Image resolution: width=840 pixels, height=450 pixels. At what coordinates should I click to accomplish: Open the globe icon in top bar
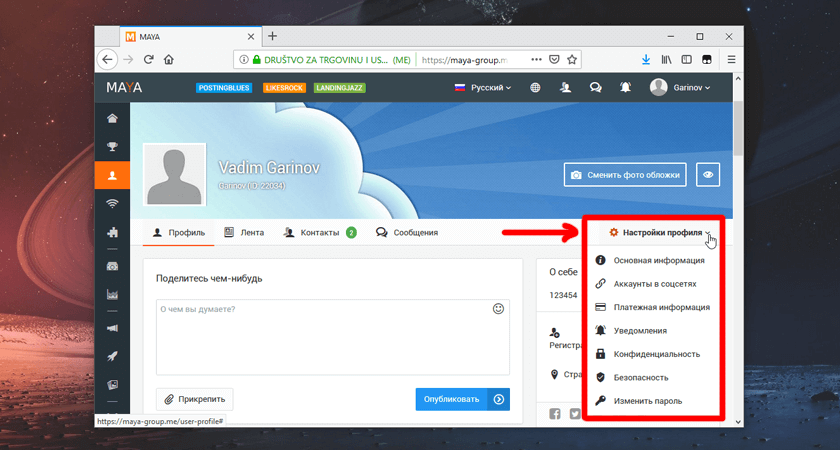[x=535, y=88]
